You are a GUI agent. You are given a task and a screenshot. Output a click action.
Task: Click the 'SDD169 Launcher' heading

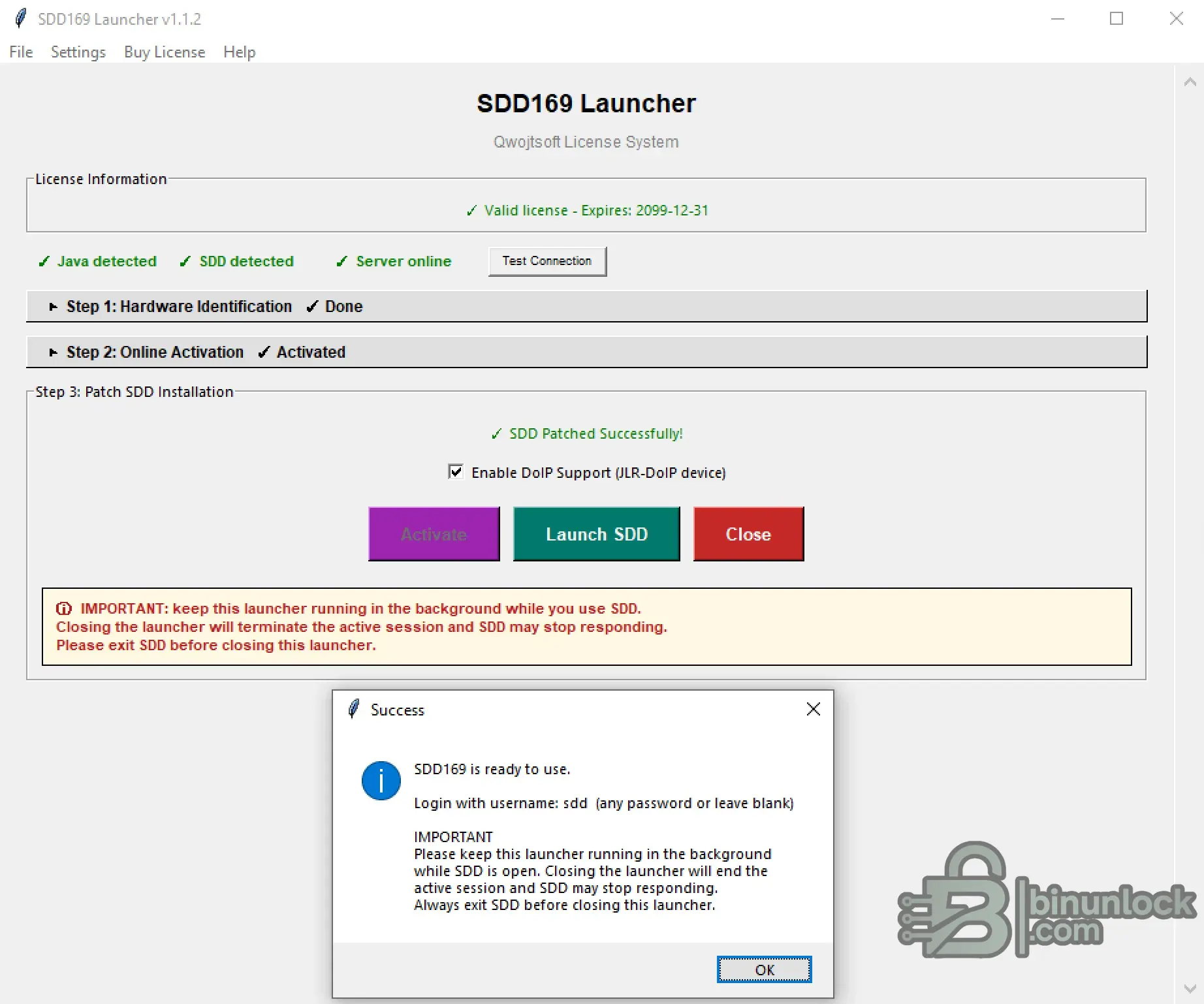pyautogui.click(x=586, y=103)
